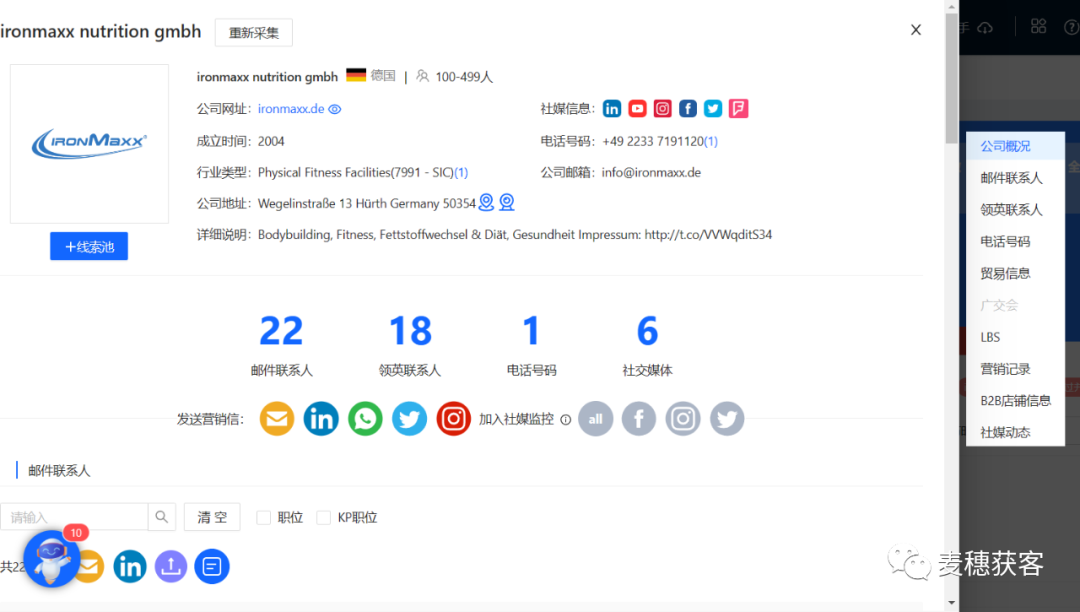
Task: Add Instagram to social media monitoring
Action: [x=683, y=419]
